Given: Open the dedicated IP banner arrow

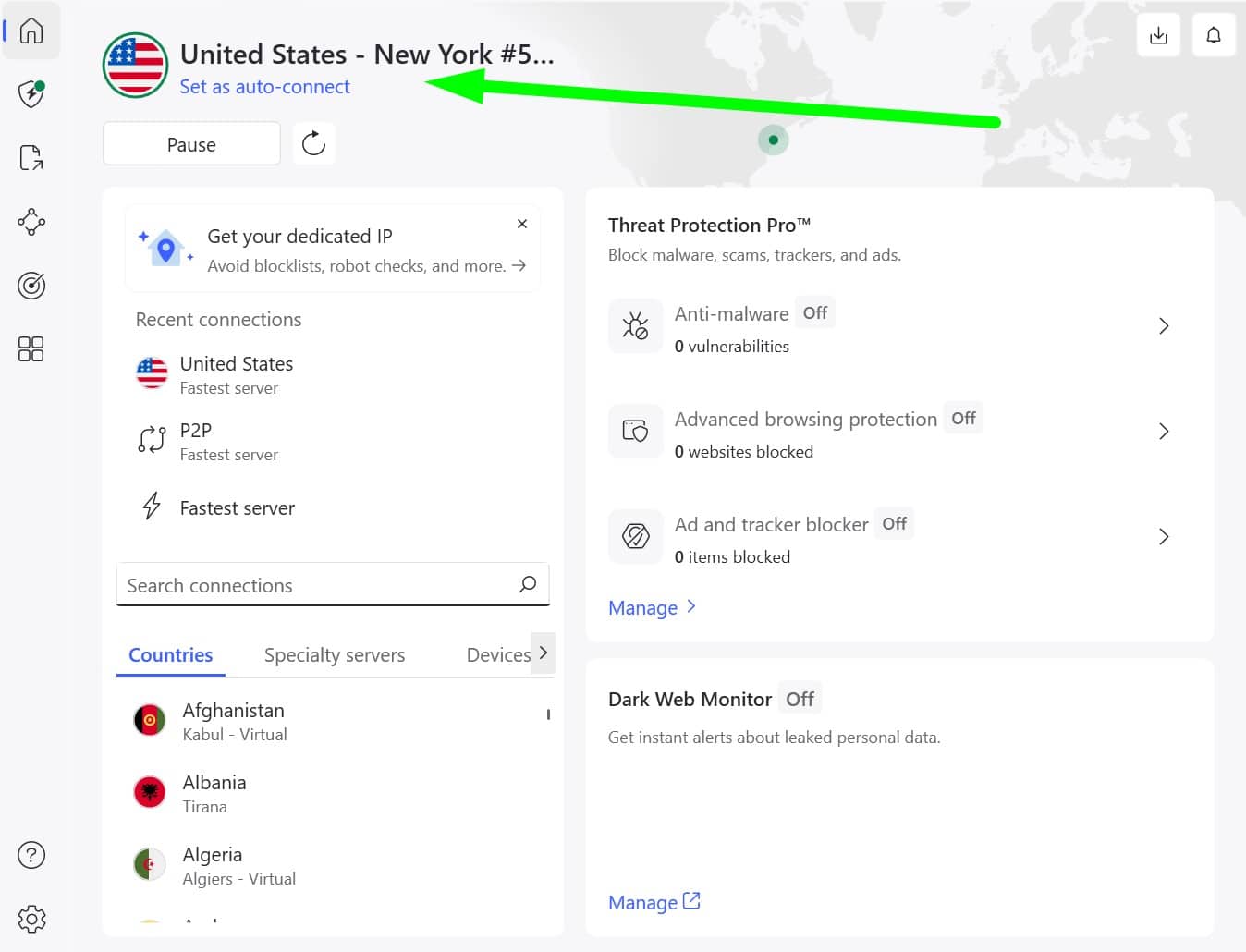Looking at the screenshot, I should [519, 265].
